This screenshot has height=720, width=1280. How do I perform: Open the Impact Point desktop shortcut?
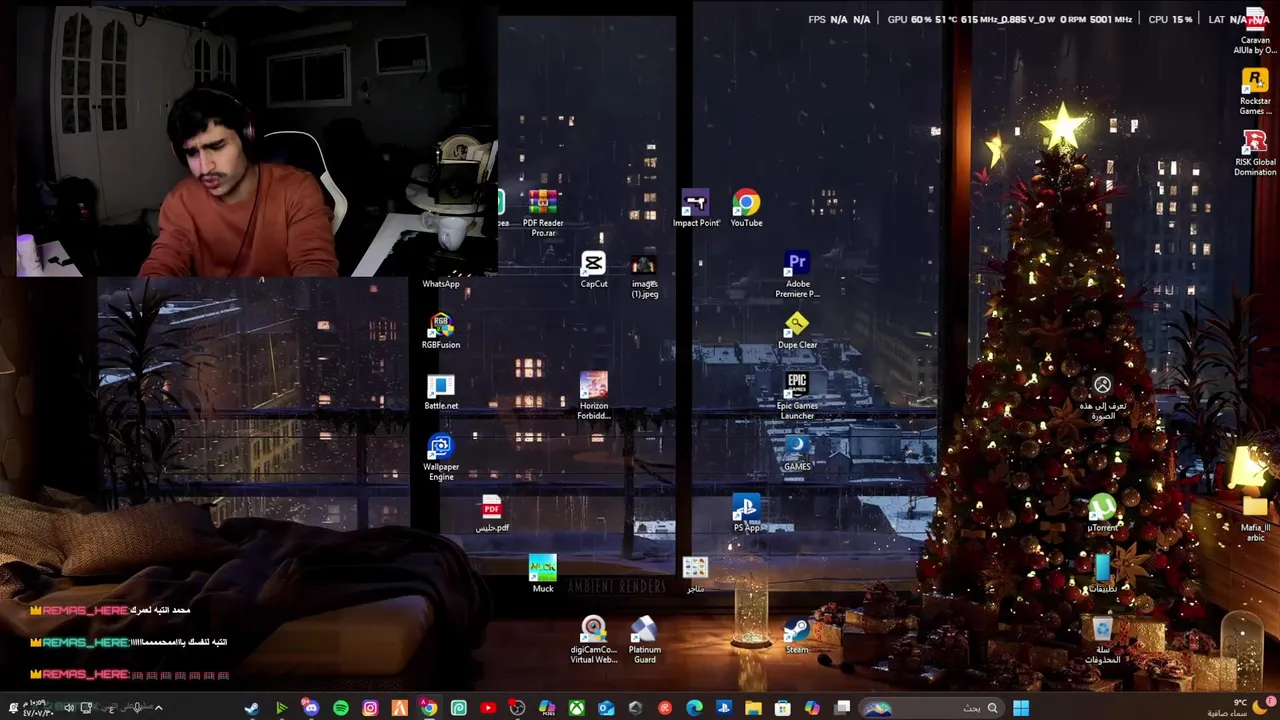695,209
